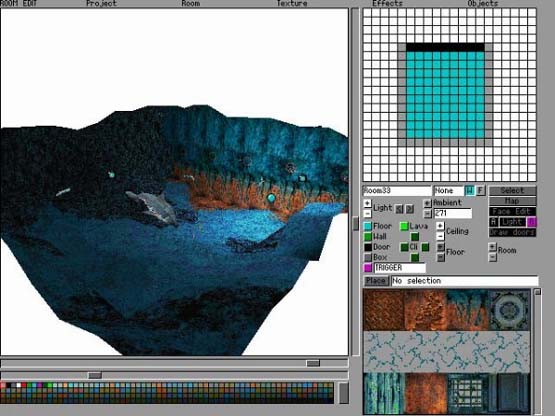Select the metal grate texture
The width and height of the screenshot is (555, 416).
point(467,393)
